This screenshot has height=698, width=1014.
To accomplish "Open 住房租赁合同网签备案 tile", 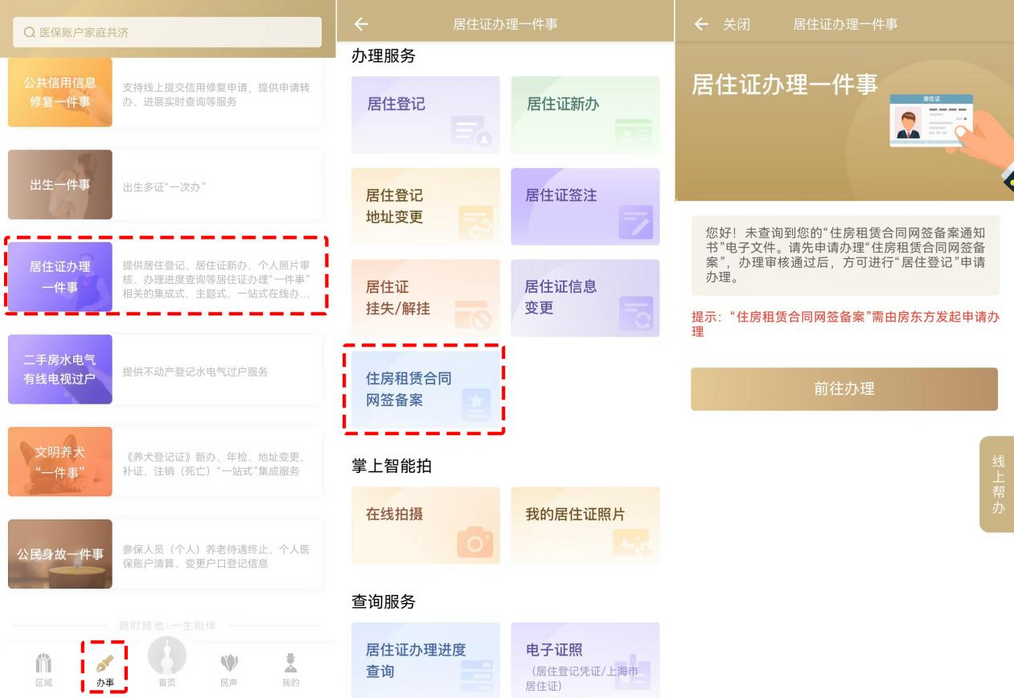I will (425, 389).
